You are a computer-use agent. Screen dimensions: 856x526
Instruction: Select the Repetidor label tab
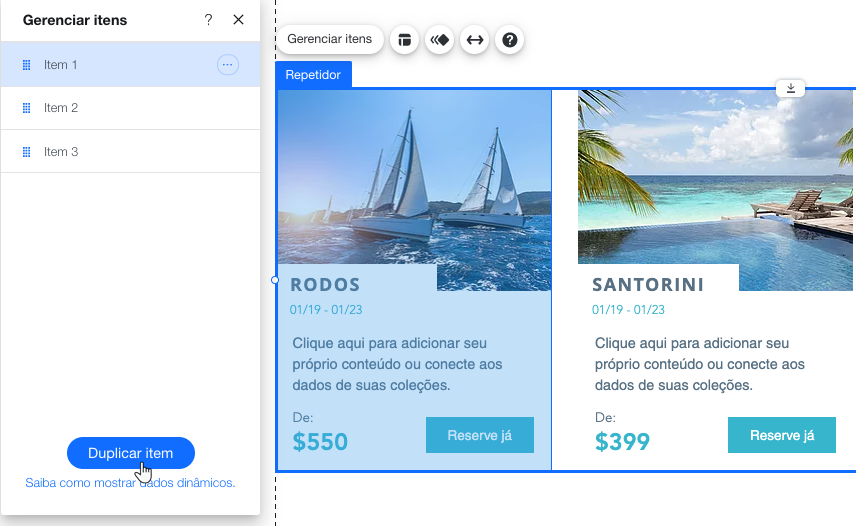[x=313, y=75]
